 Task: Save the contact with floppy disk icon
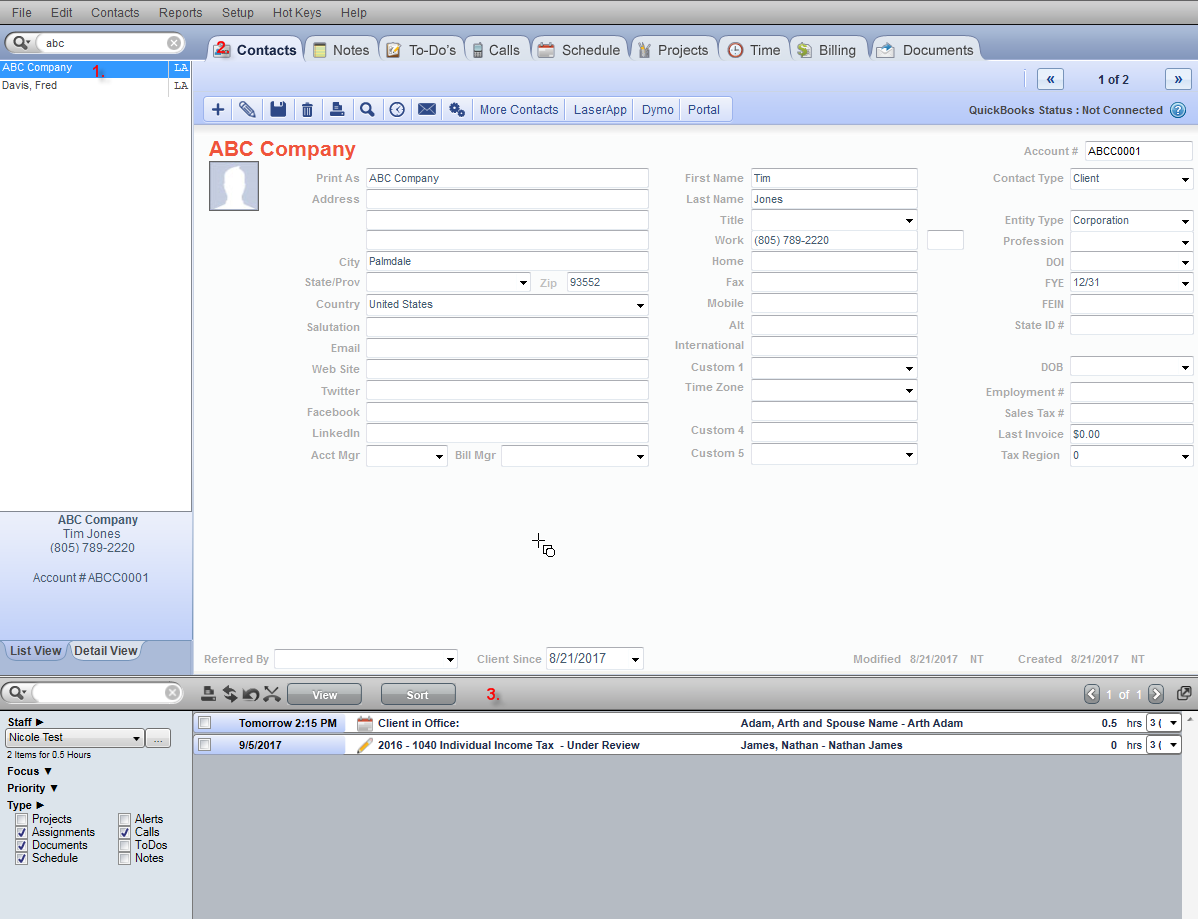click(x=278, y=109)
